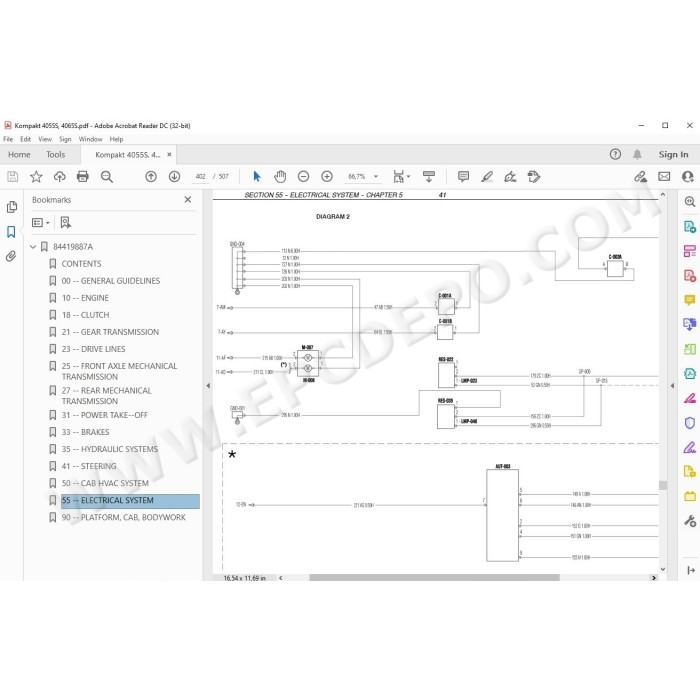The width and height of the screenshot is (700, 700).
Task: Select 55 -- ELECTRICAL SYSTEM bookmark
Action: coord(130,500)
